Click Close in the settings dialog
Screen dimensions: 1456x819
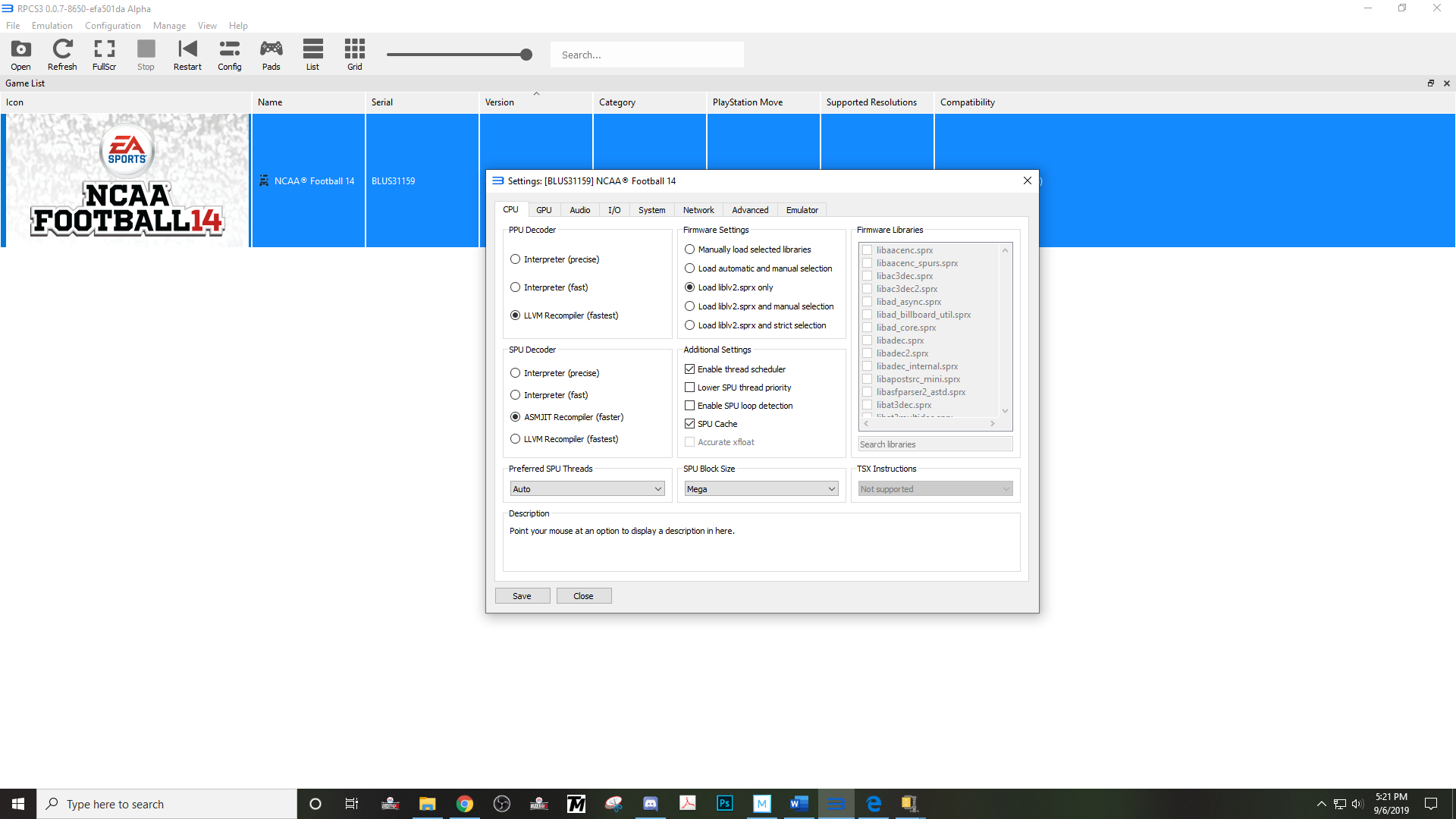click(583, 596)
